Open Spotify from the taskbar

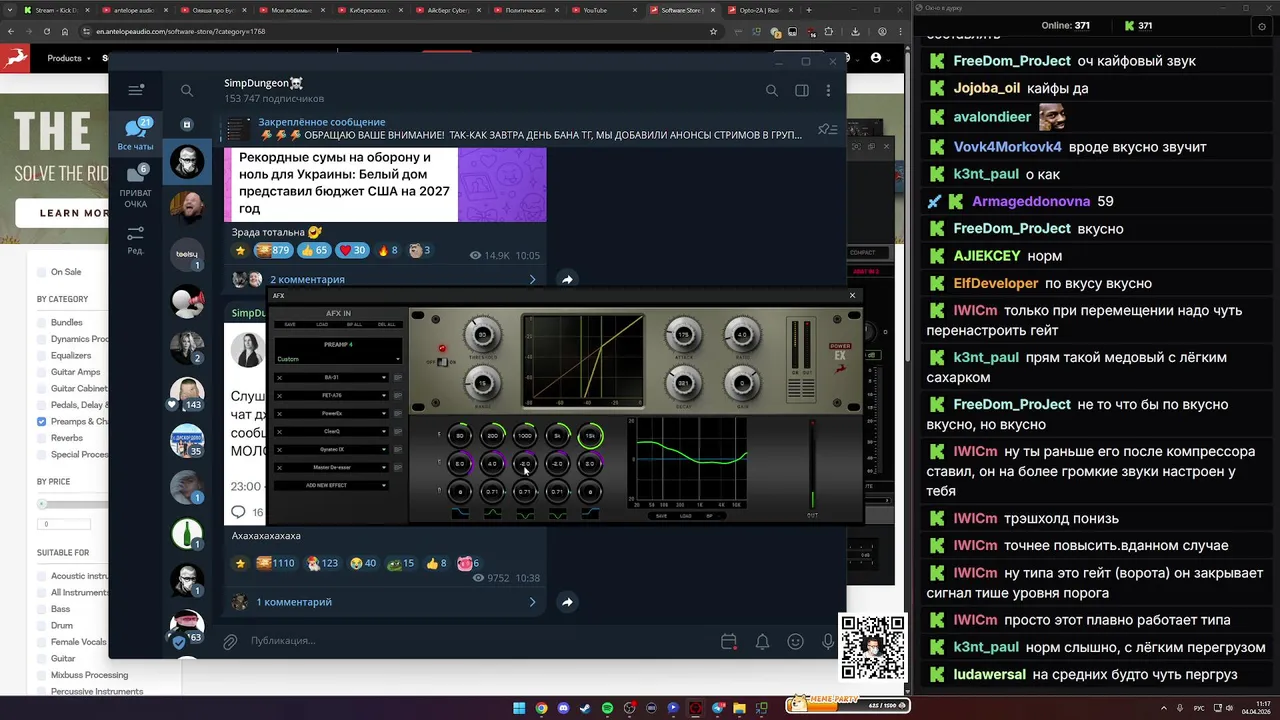click(x=607, y=708)
